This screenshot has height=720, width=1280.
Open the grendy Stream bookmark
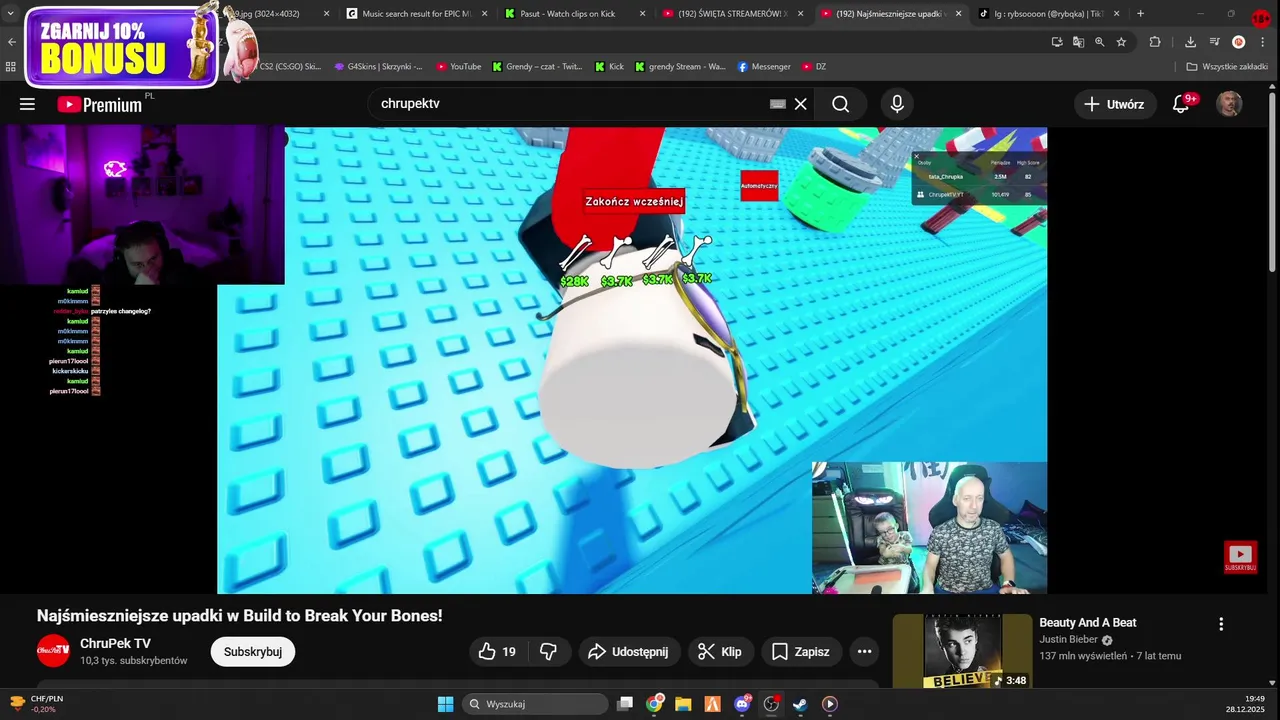(680, 67)
